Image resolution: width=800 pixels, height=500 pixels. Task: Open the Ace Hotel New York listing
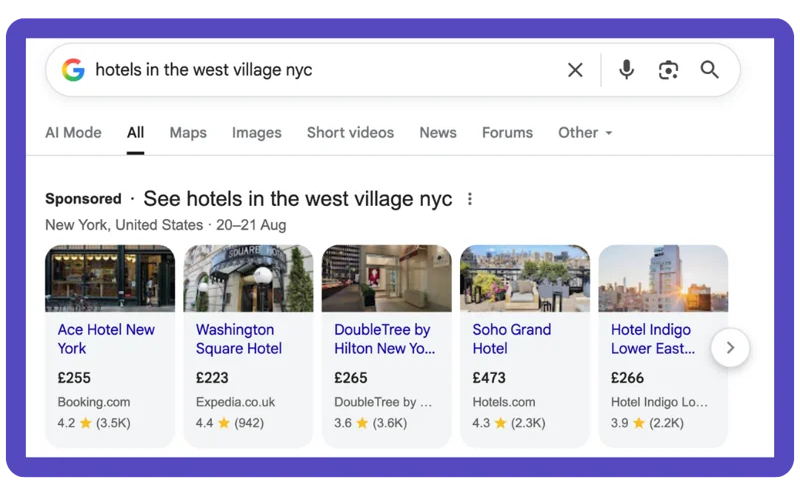click(x=107, y=339)
